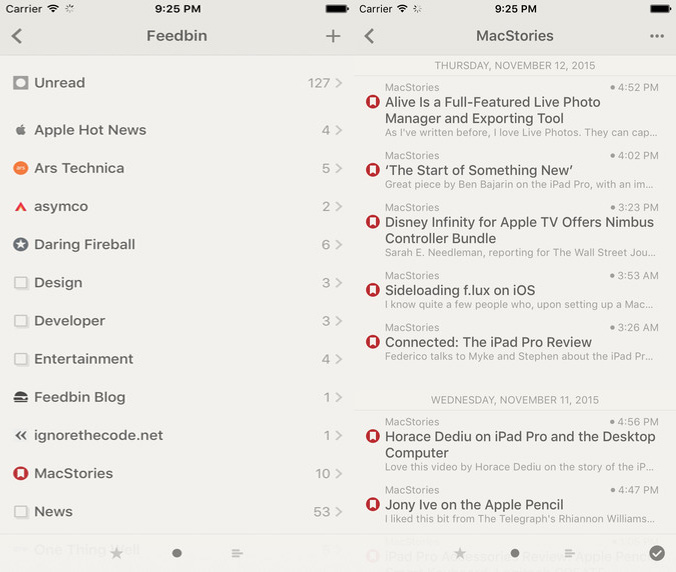Show all items filter in Feedbin screen

pos(237,553)
